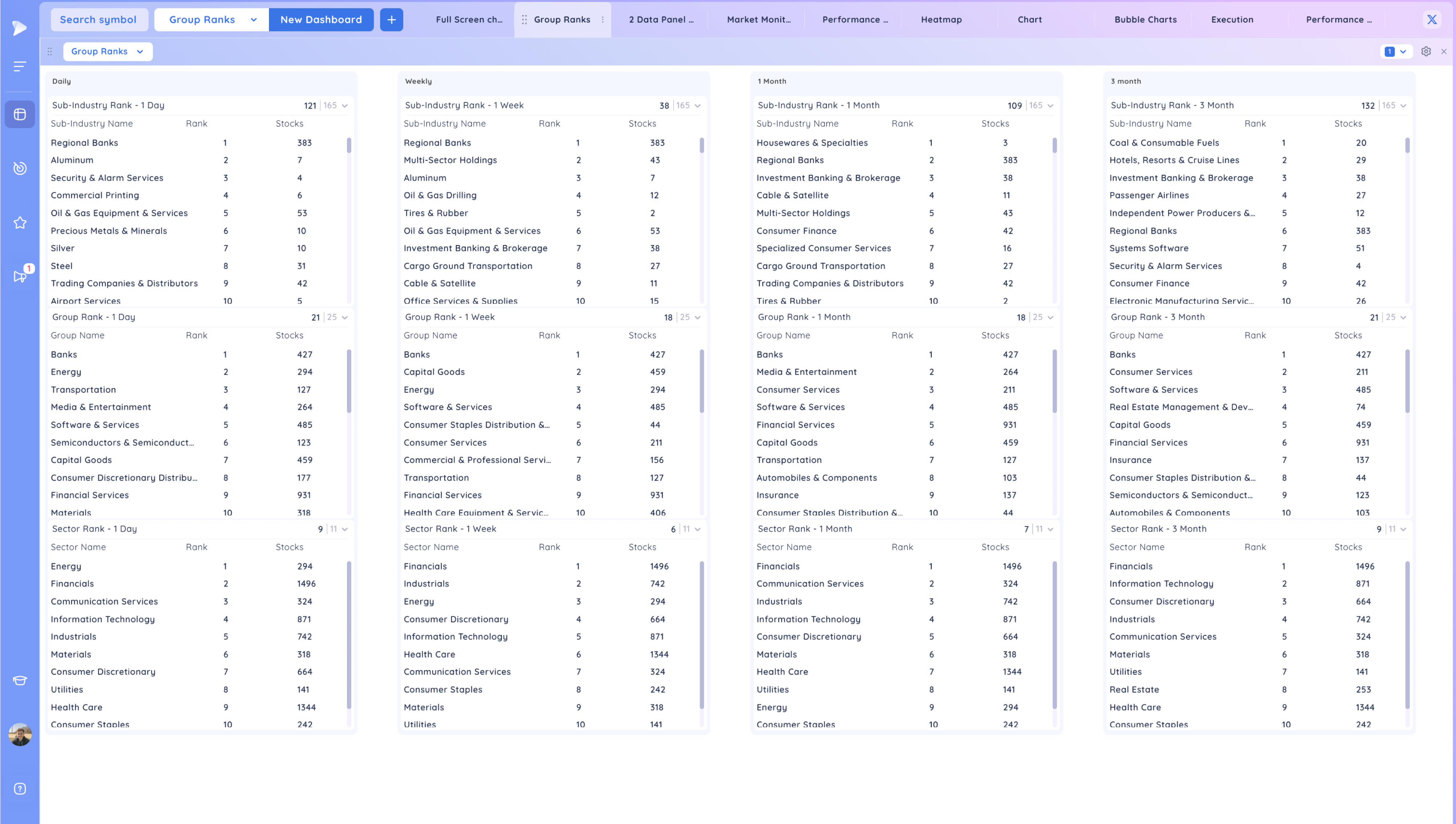Click the radar scan icon in sidebar

[20, 168]
